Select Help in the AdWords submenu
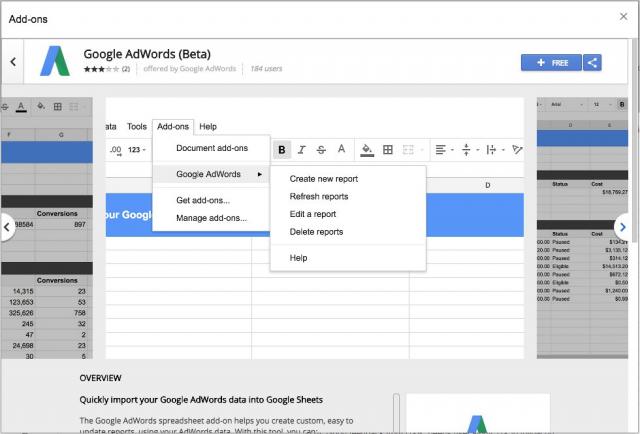The image size is (640, 434). (348, 258)
